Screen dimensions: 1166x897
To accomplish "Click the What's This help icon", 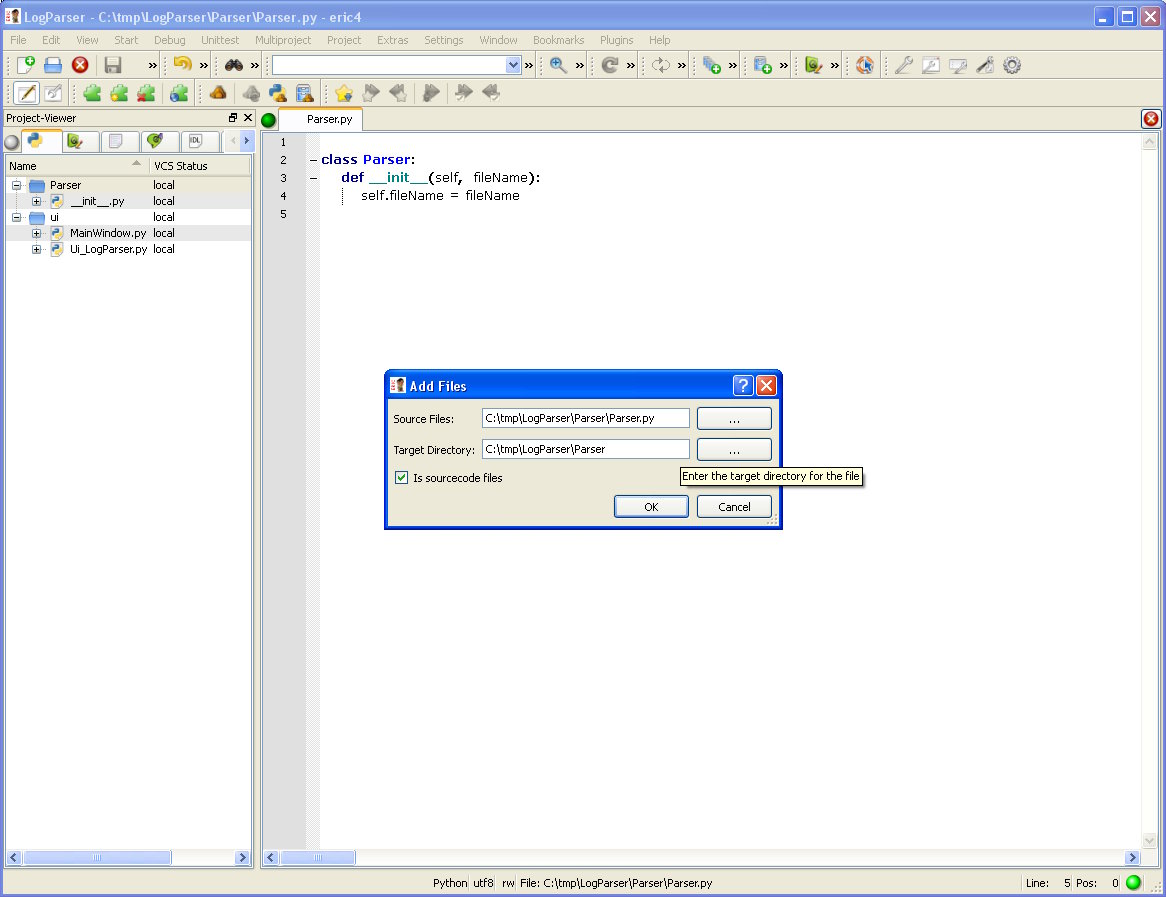I will (865, 65).
